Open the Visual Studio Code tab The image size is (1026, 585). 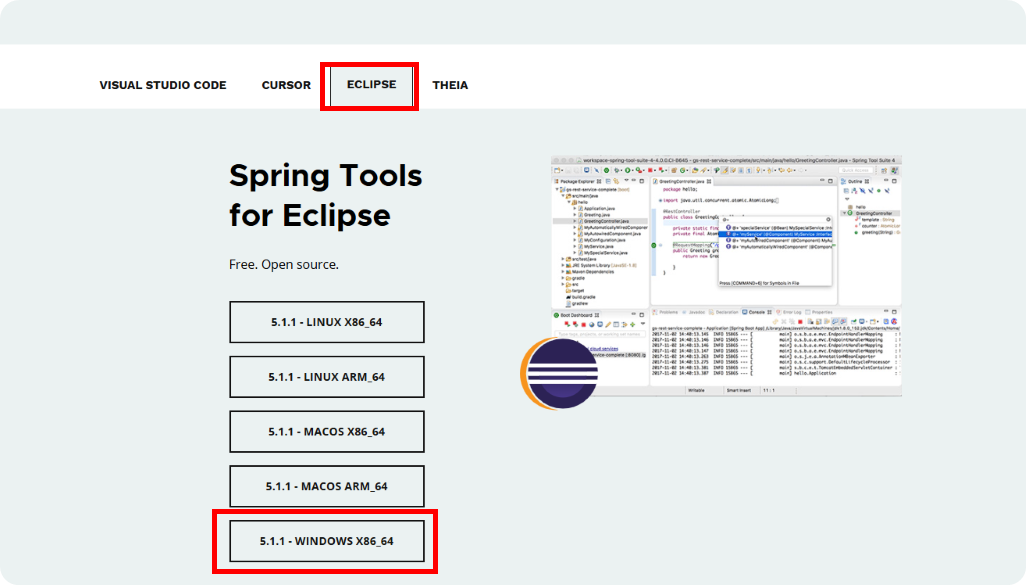163,85
